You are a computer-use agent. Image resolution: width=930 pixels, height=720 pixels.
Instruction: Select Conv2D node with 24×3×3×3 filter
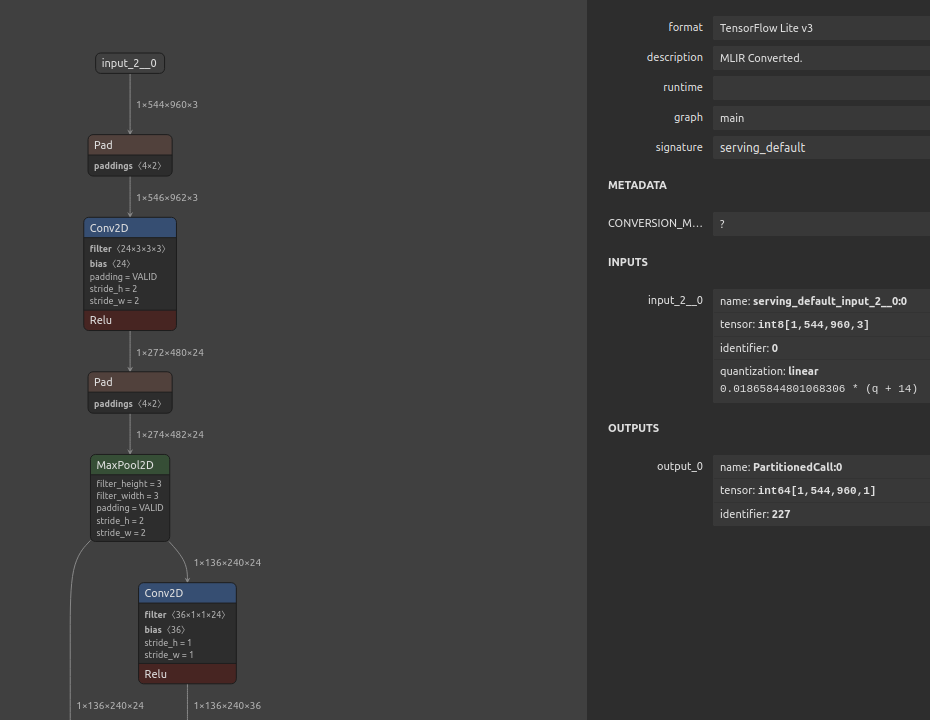click(x=130, y=228)
